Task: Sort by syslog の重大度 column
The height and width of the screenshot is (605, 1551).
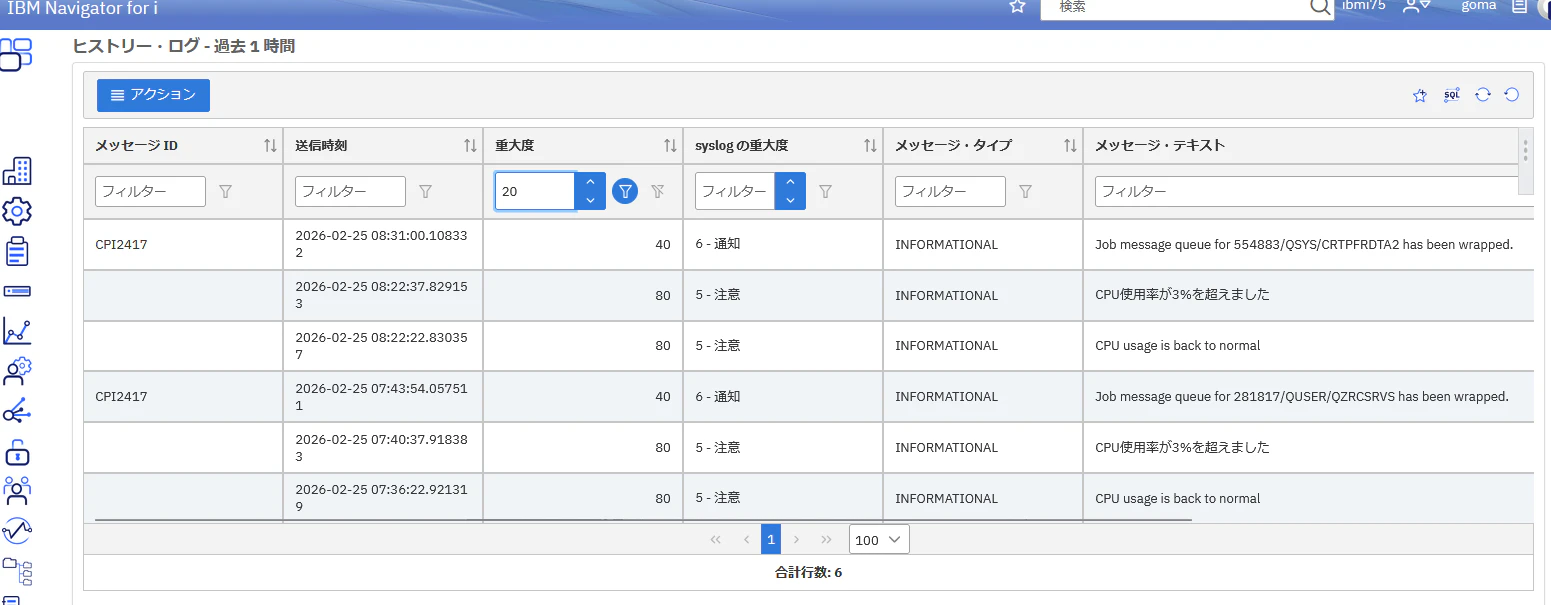Action: pyautogui.click(x=870, y=146)
